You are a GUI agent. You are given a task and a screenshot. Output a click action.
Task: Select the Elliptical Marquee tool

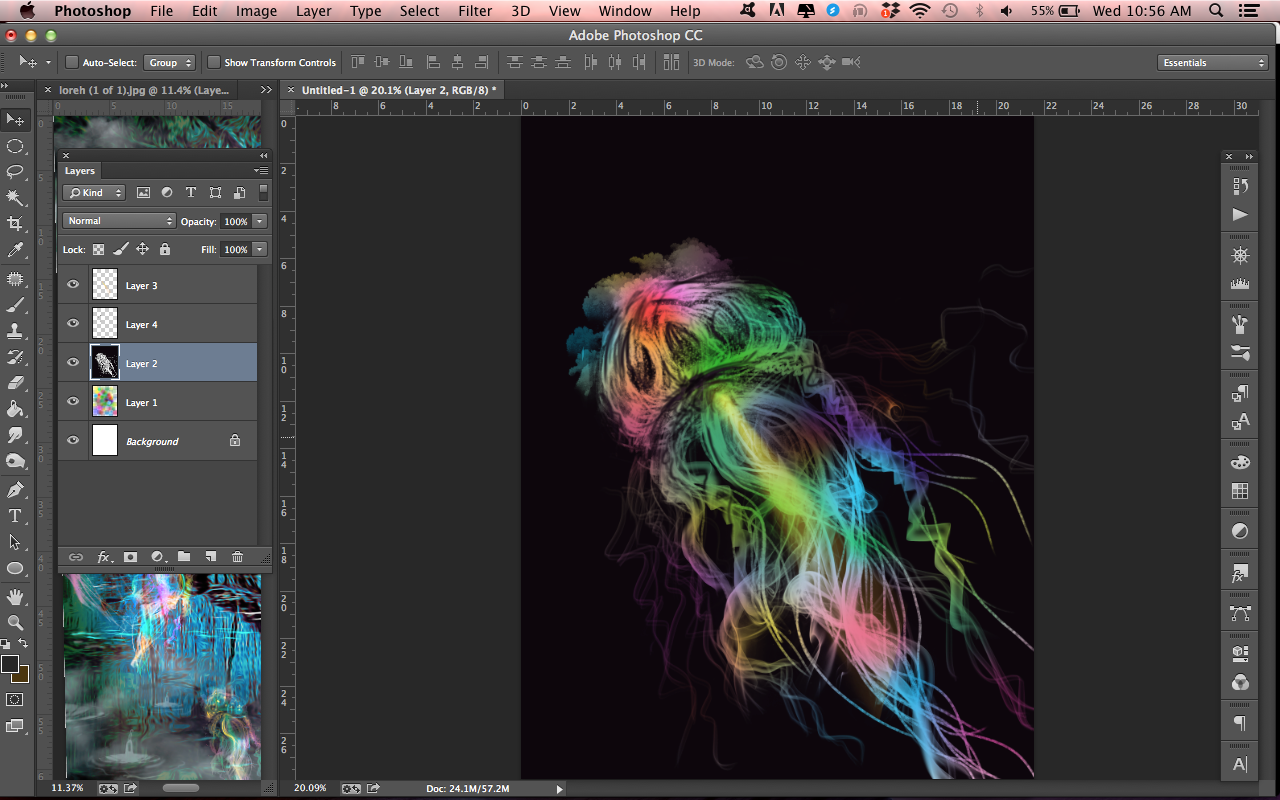(15, 146)
